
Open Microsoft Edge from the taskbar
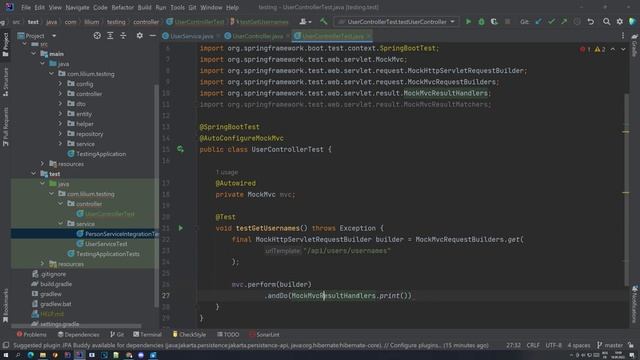(31, 355)
